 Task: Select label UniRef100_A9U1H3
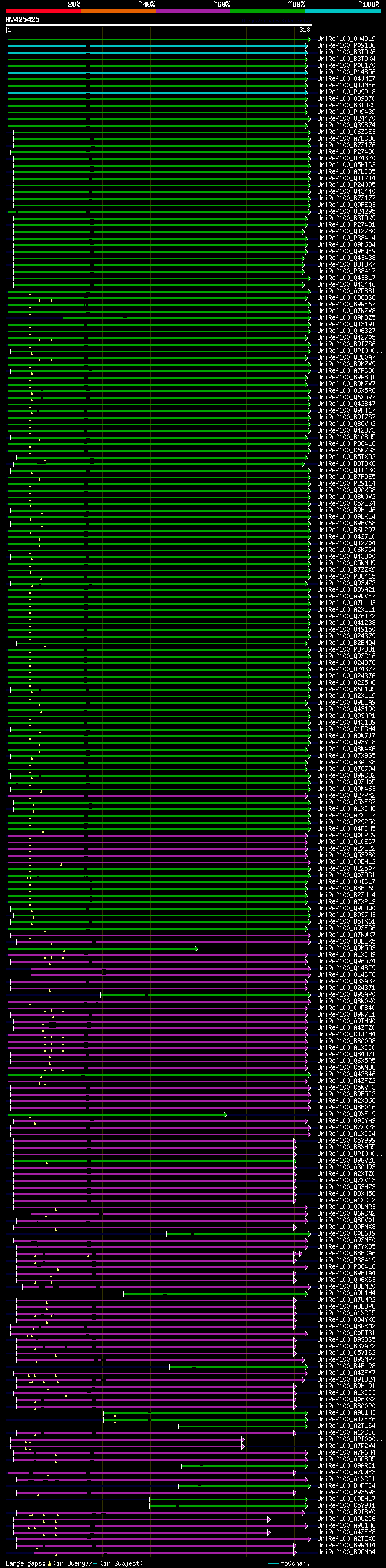coord(346,1413)
